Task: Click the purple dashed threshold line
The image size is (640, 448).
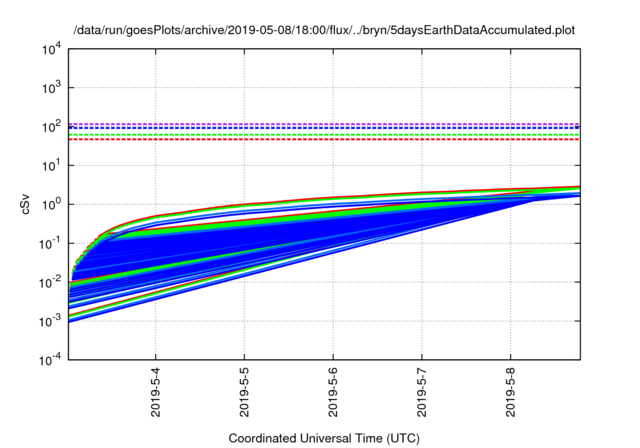Action: click(324, 124)
